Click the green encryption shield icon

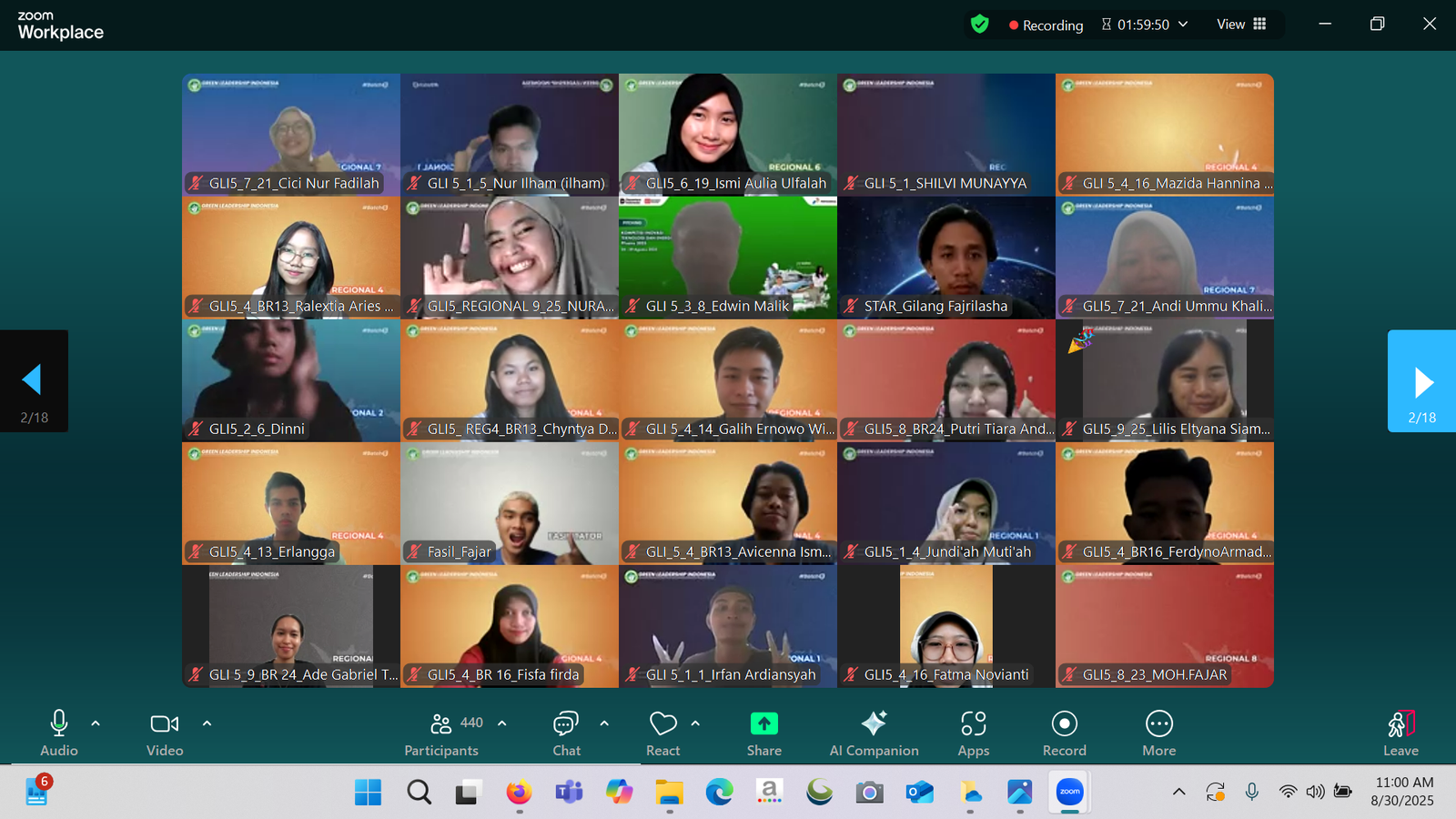(979, 25)
